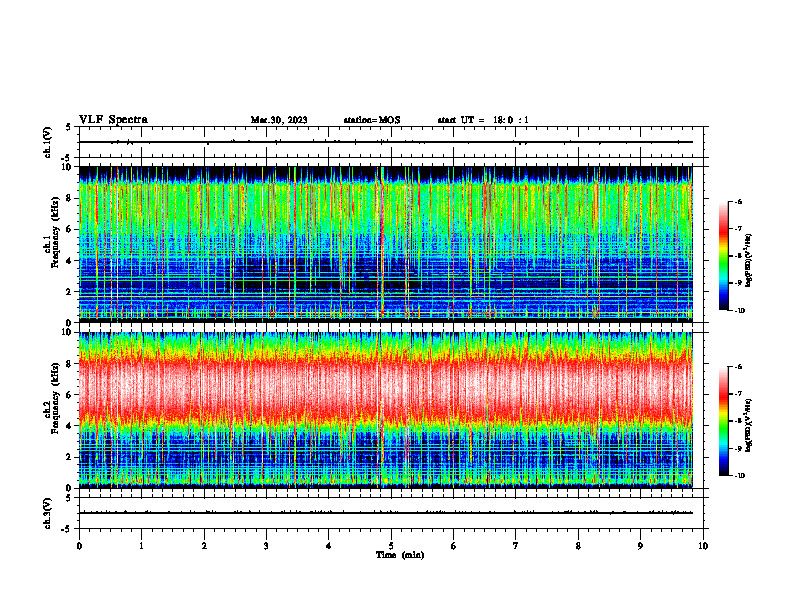Click the ch.2 spectrogram color scale bar
Viewport: 792px width, 612px height.
(x=723, y=421)
